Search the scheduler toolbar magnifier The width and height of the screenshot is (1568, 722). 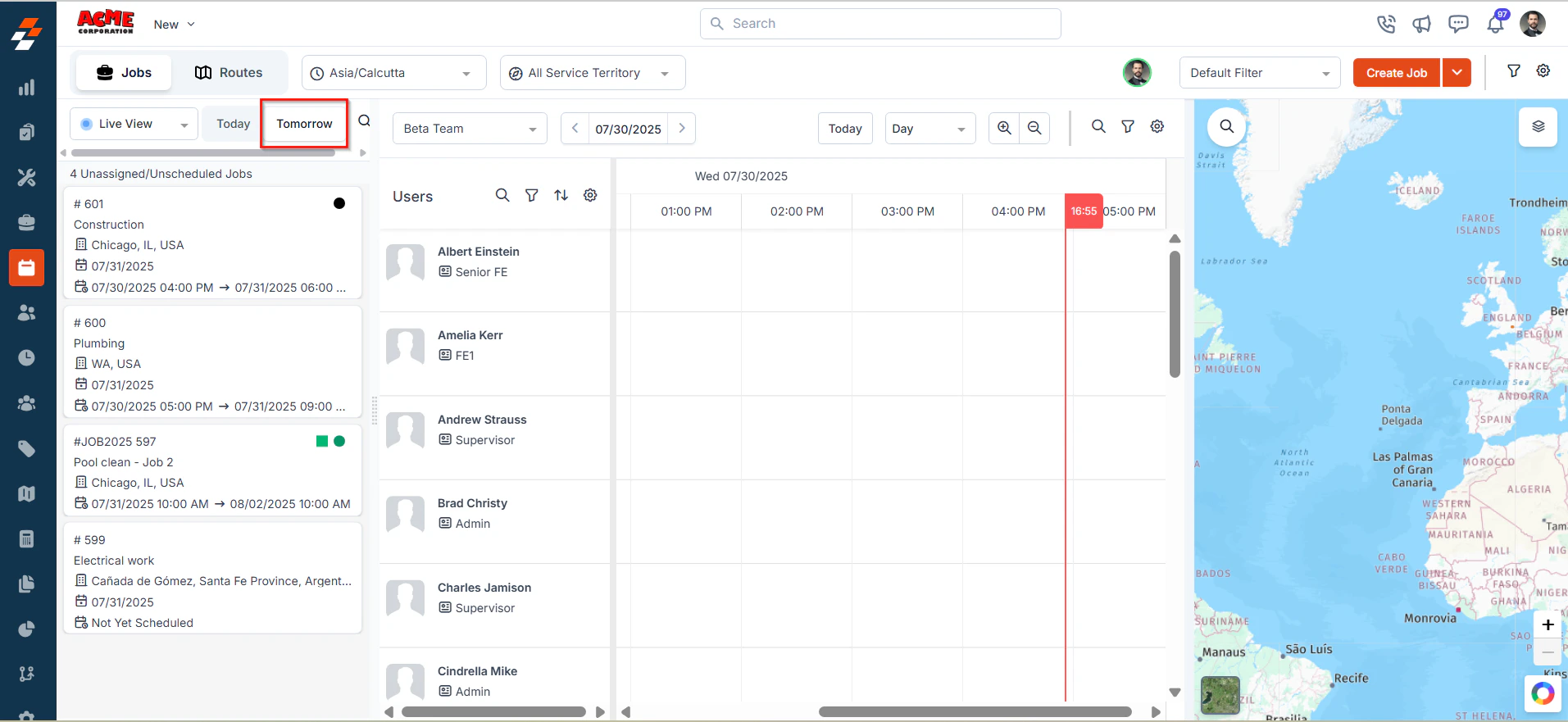(x=1098, y=127)
